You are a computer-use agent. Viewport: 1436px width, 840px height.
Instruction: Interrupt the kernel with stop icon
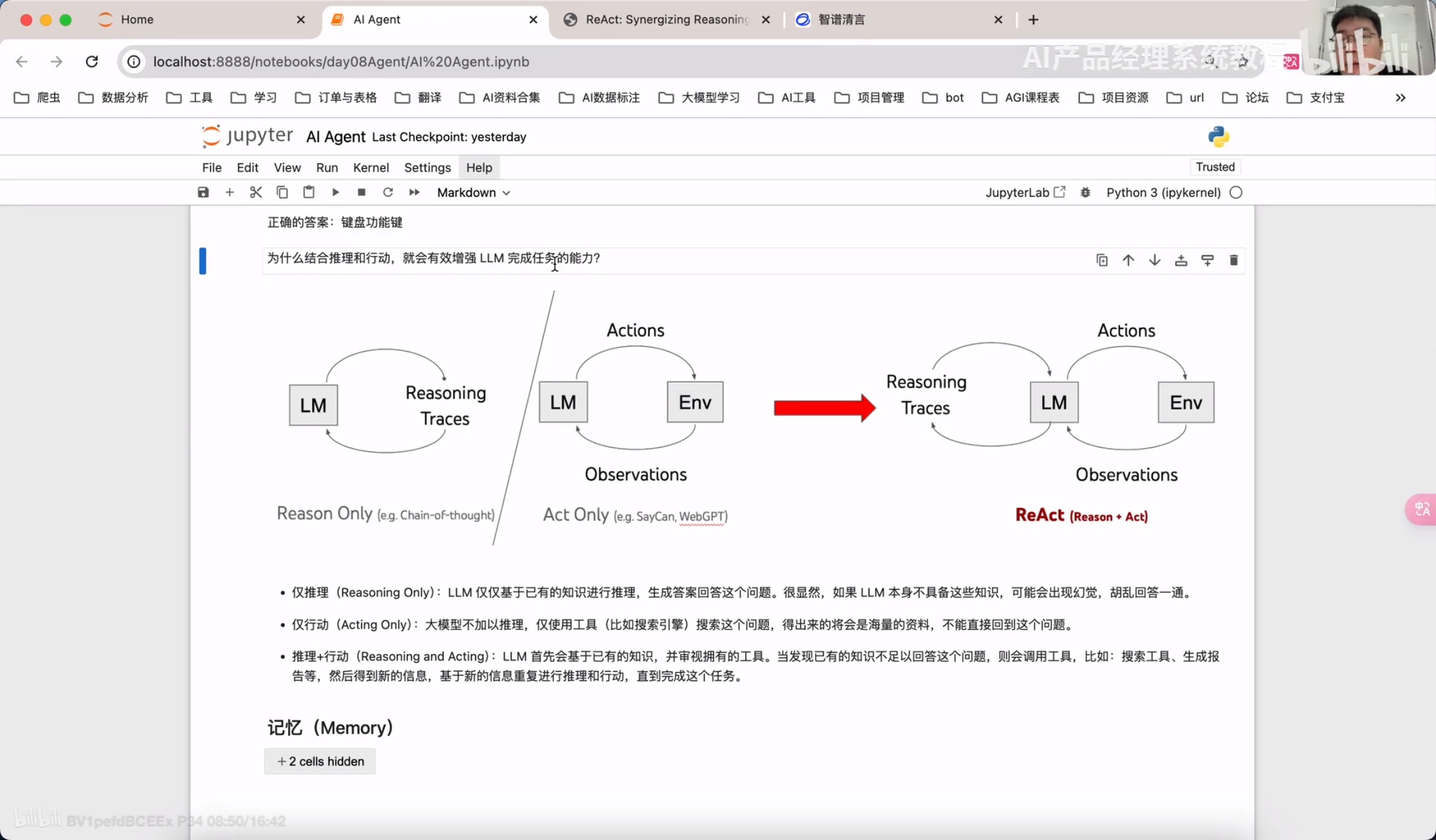point(362,192)
